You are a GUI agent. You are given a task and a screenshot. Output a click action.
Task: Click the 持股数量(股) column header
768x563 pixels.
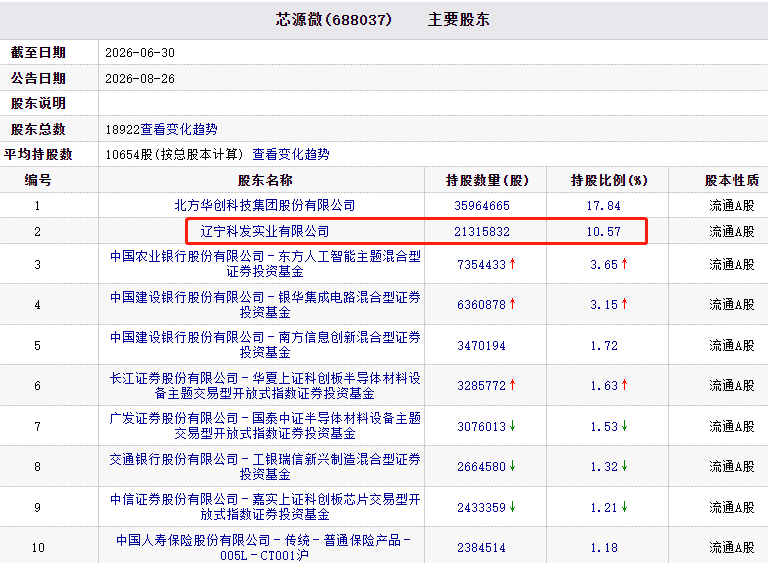tap(487, 180)
